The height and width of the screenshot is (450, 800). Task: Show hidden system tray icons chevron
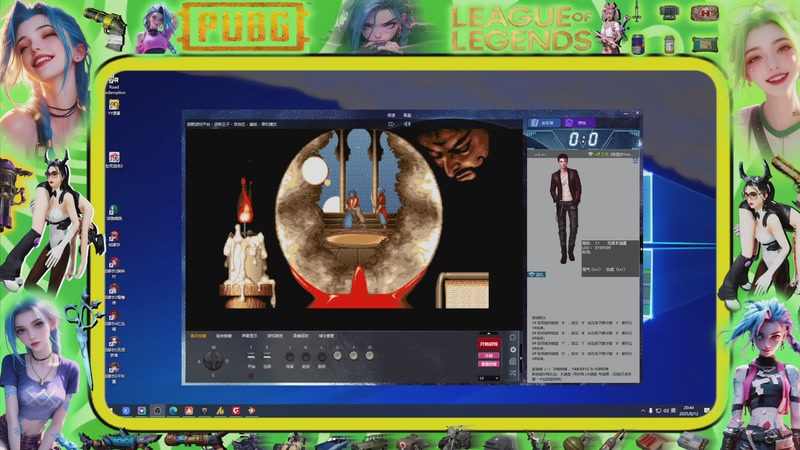click(643, 411)
